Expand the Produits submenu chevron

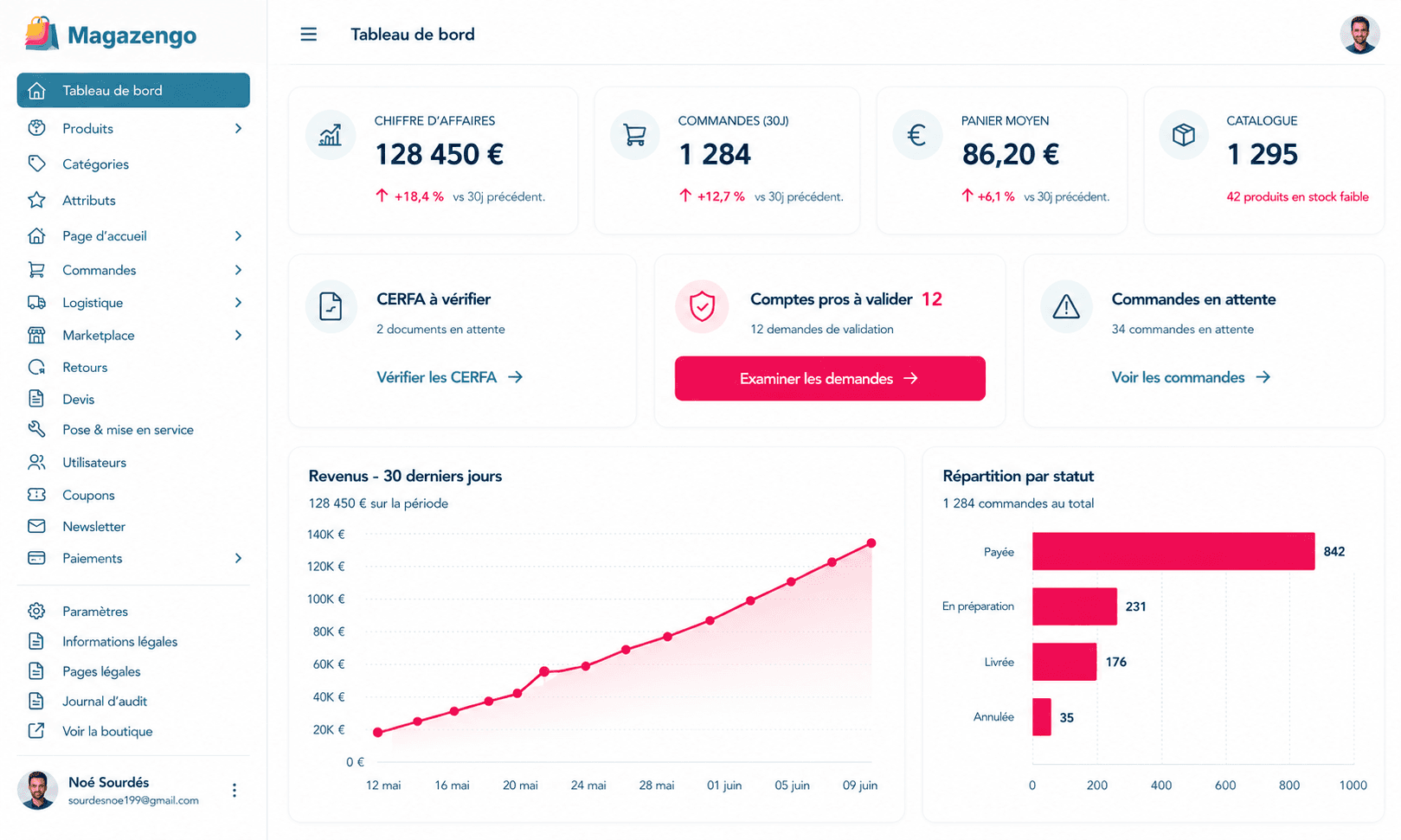tap(238, 128)
